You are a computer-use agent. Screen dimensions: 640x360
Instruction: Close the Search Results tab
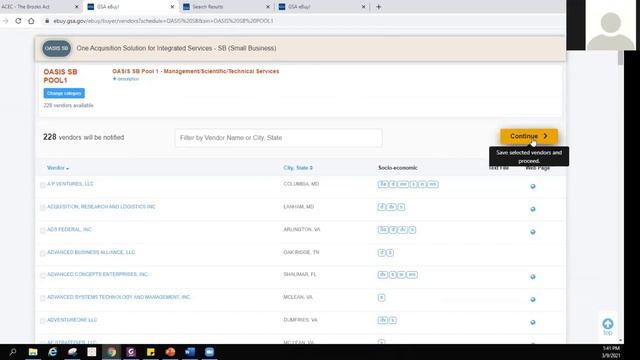[268, 7]
